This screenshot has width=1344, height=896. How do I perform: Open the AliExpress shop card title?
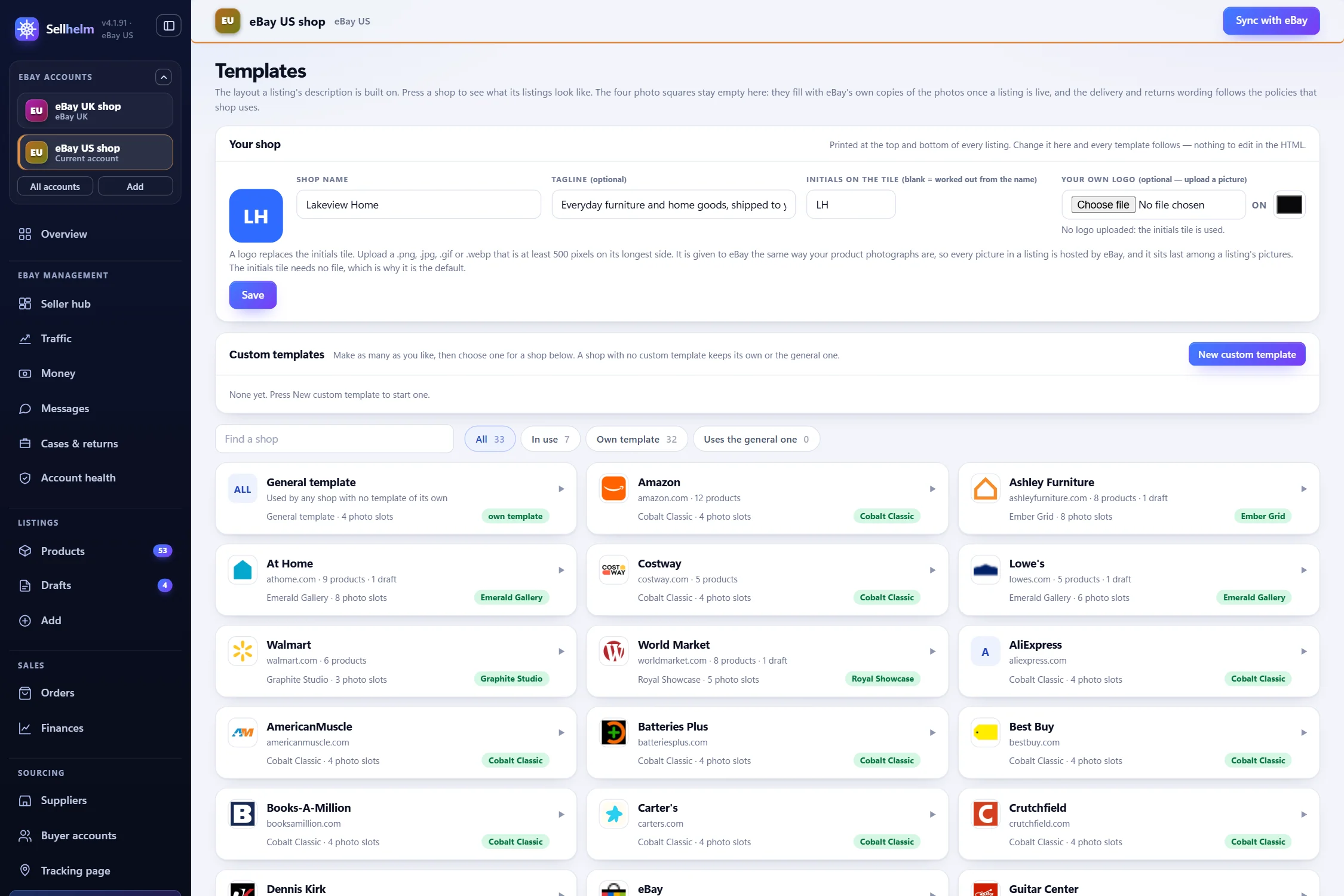(1035, 645)
